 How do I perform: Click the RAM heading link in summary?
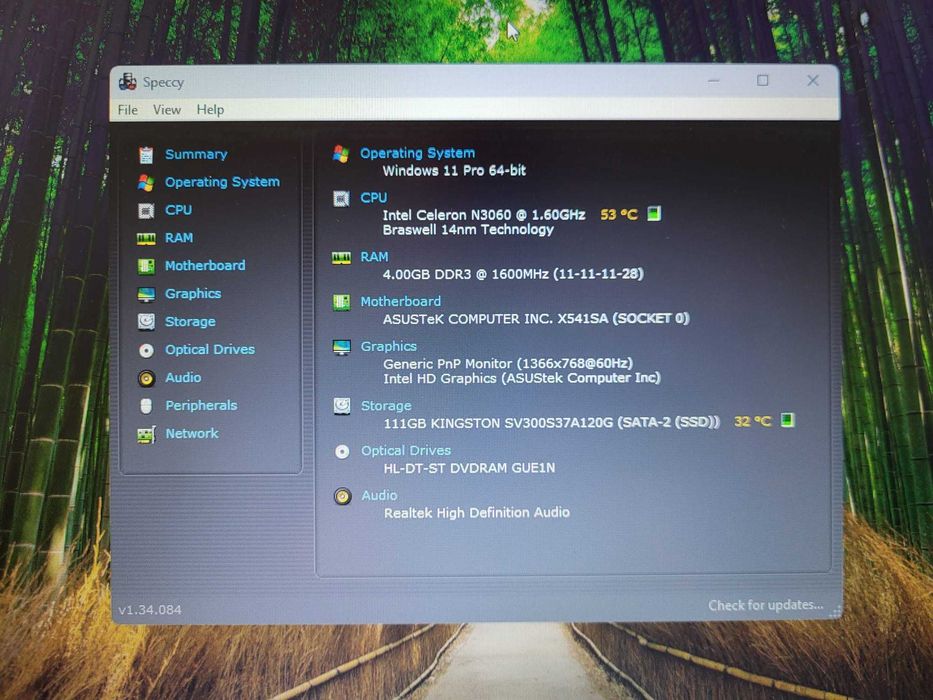pos(374,257)
